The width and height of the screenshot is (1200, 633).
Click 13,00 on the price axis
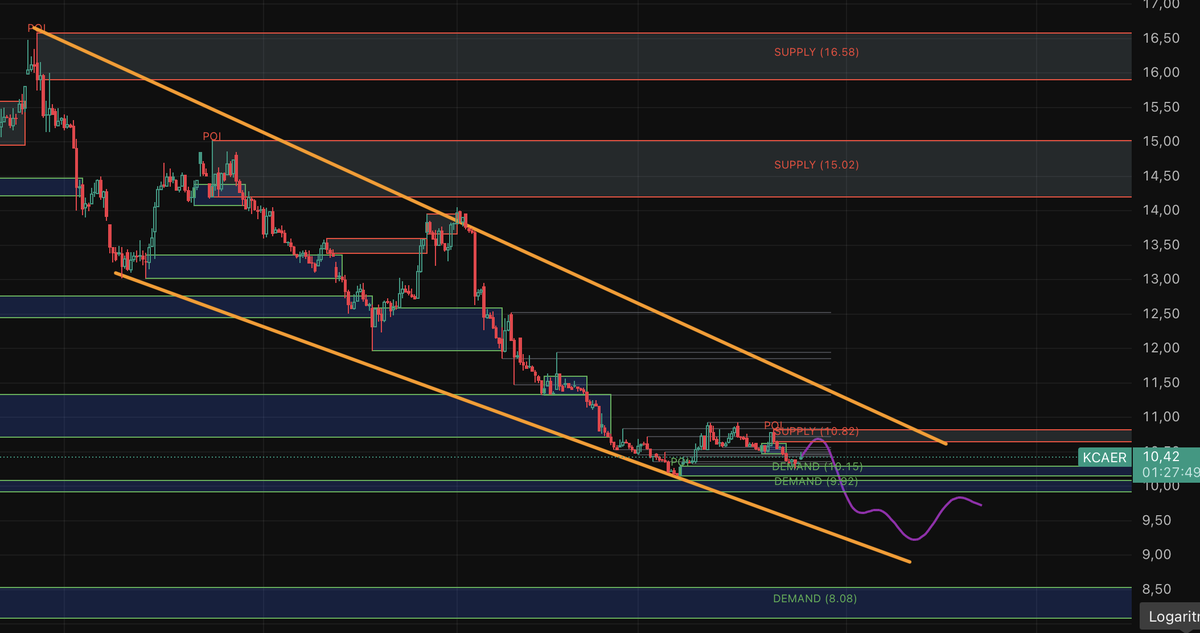coord(1162,279)
